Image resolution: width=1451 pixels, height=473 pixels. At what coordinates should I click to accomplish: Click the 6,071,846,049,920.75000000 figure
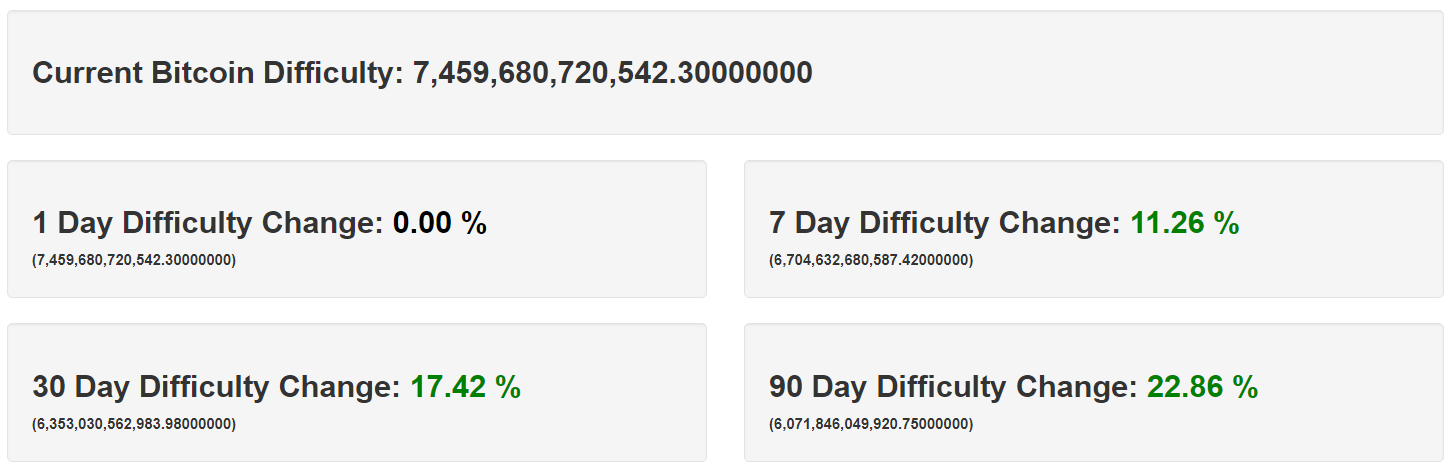click(x=871, y=424)
